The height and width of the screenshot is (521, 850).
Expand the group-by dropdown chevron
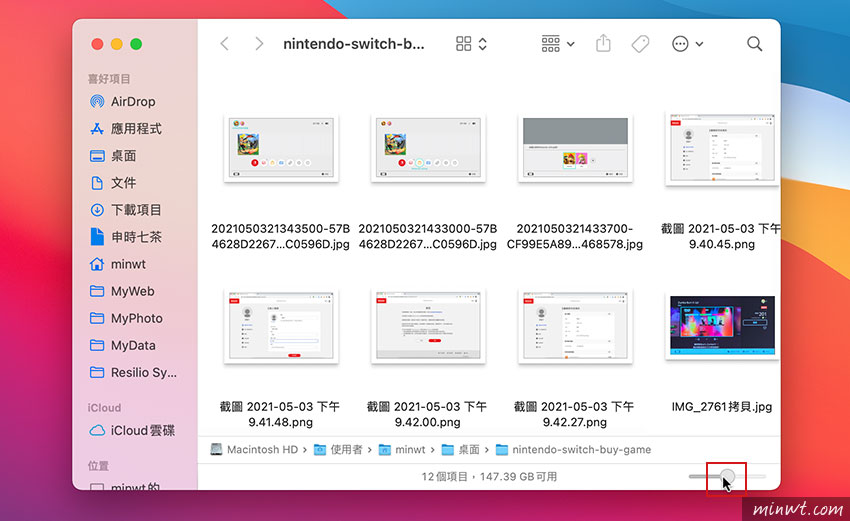(x=571, y=44)
